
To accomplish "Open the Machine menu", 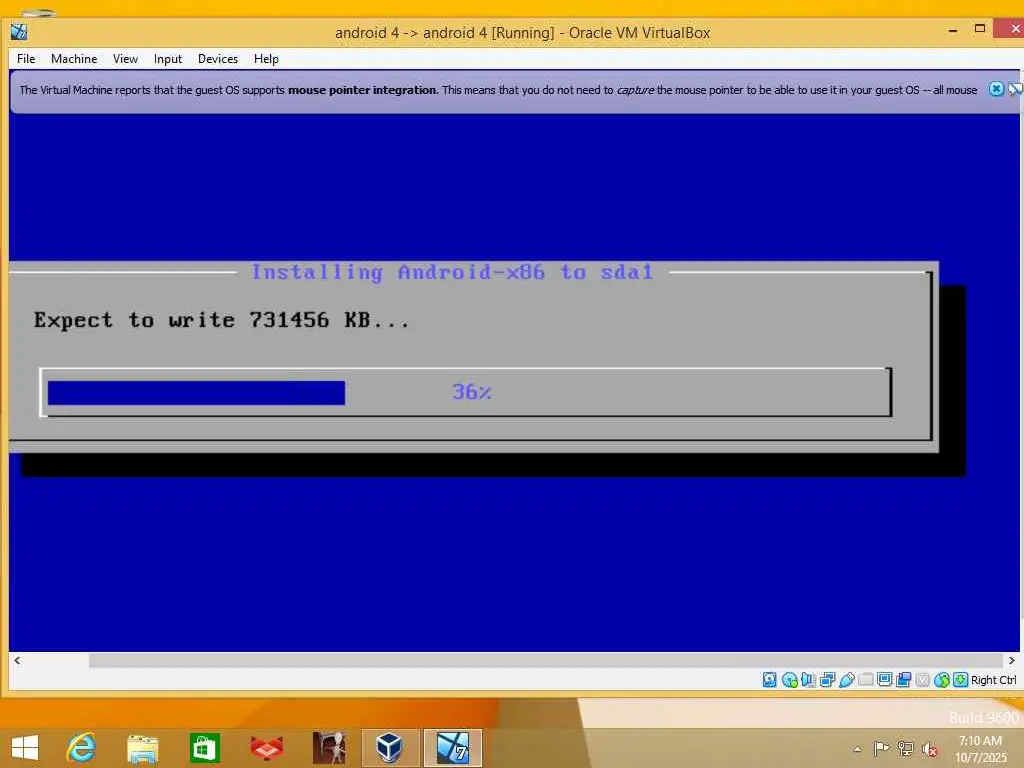I will click(x=74, y=59).
